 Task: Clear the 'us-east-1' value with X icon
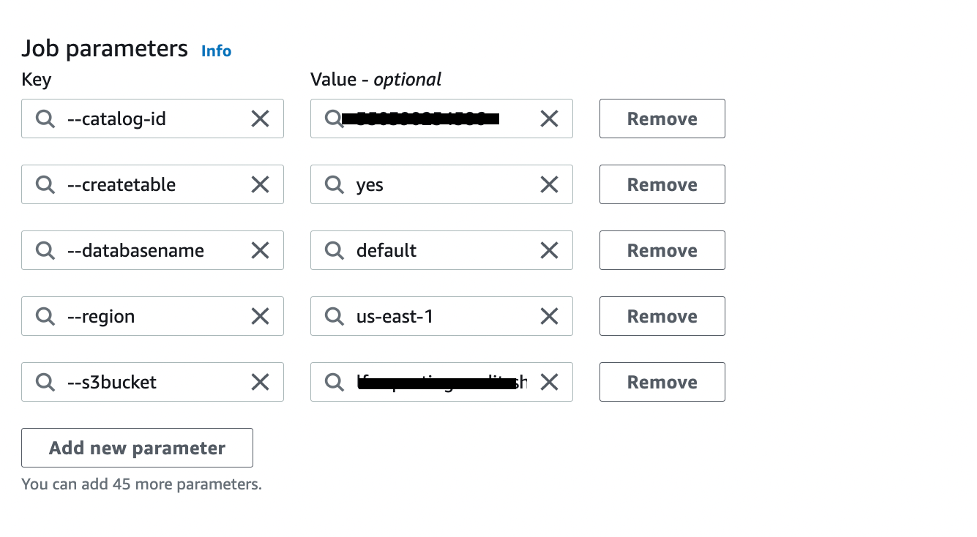549,317
